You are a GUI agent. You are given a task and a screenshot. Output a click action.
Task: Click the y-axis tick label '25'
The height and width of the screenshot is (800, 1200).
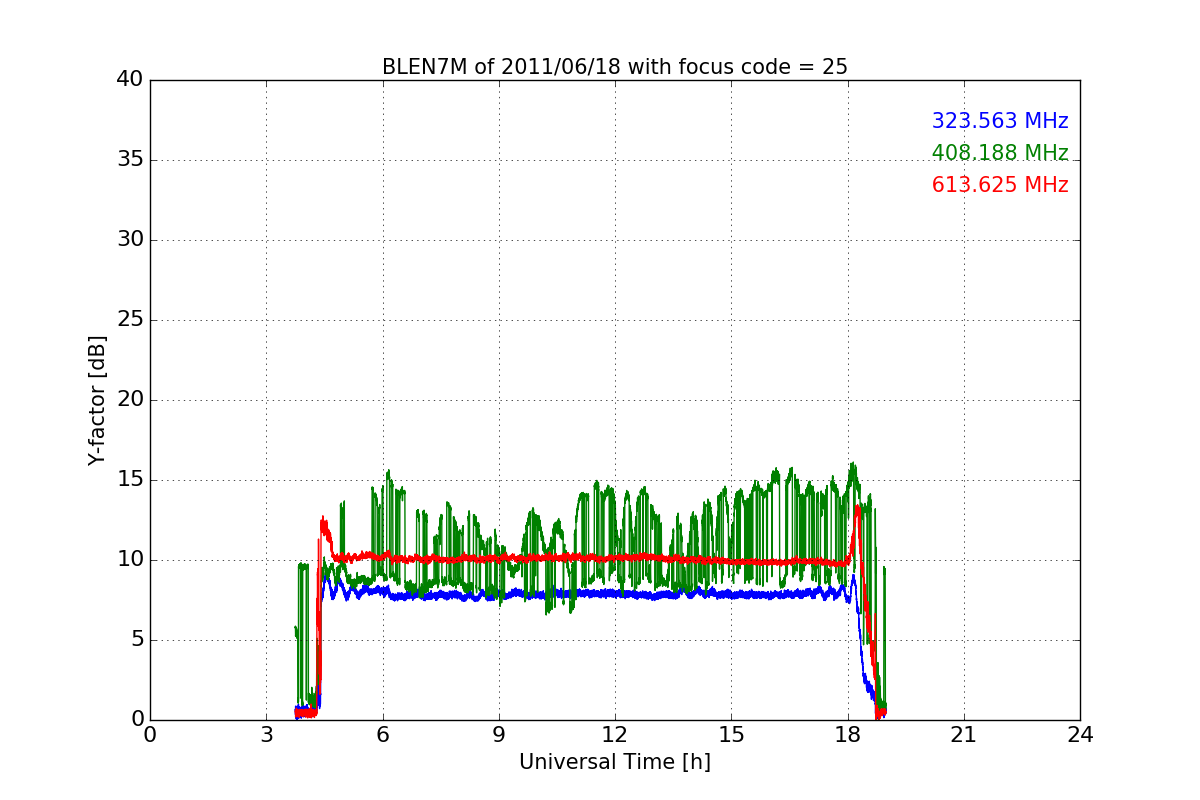pos(130,320)
